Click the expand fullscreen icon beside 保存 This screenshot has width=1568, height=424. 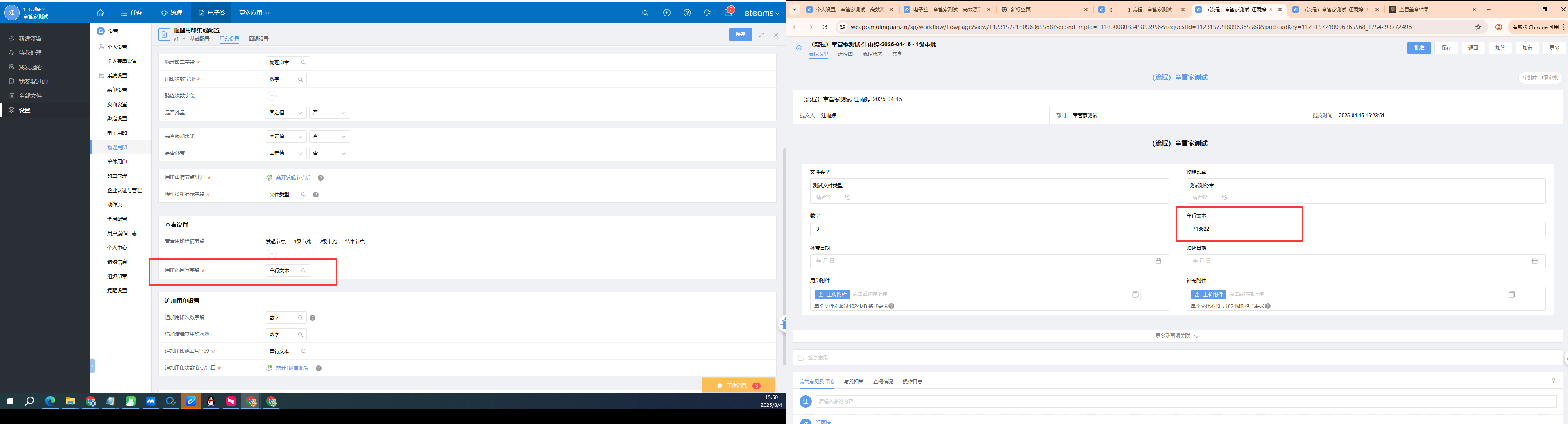point(761,35)
